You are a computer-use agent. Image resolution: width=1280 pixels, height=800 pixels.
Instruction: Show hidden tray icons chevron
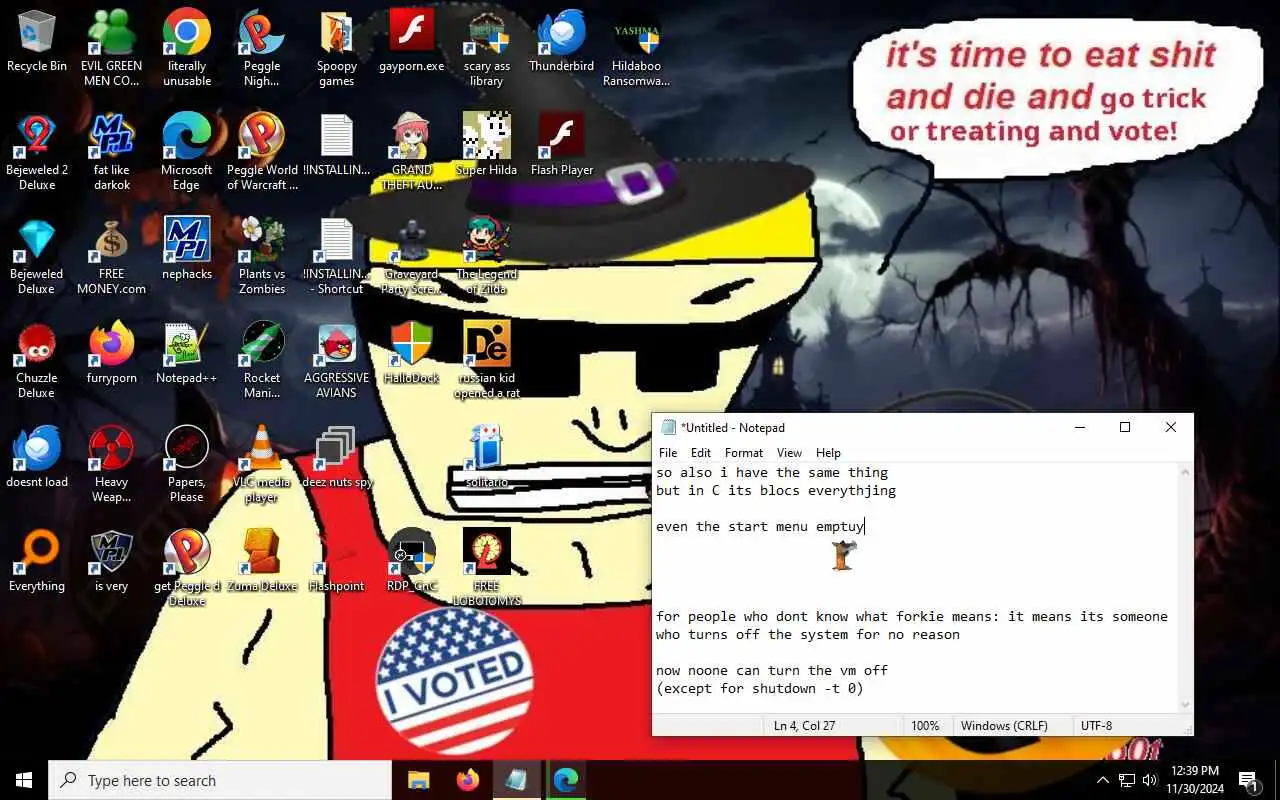point(1103,780)
